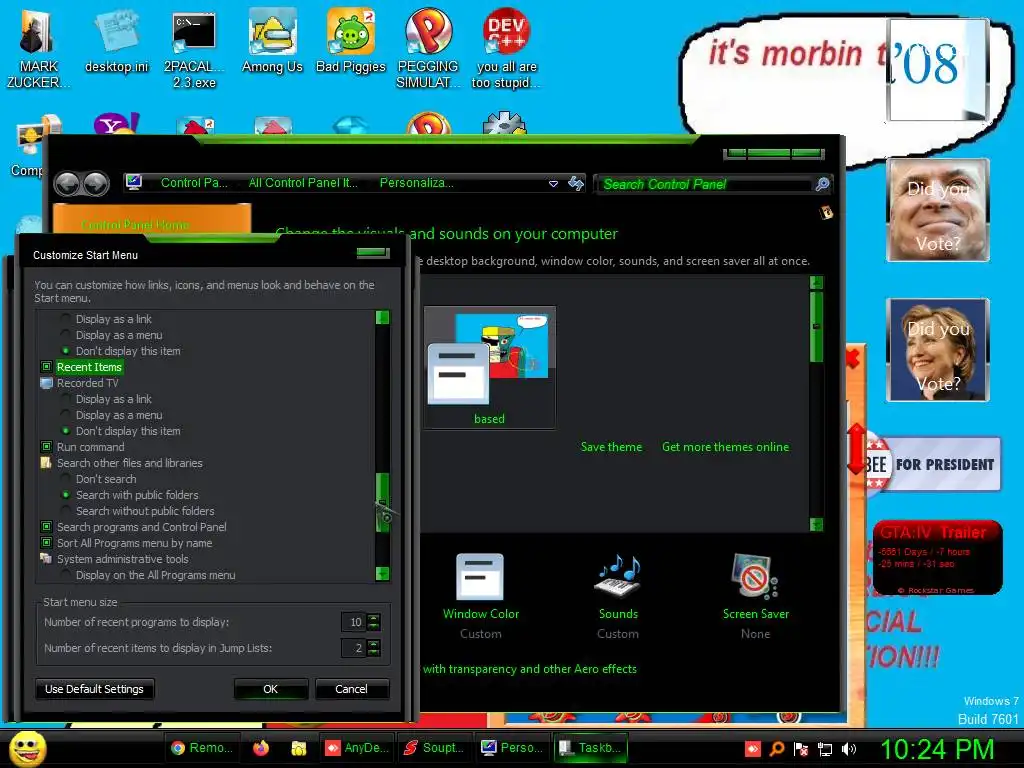This screenshot has height=768, width=1024.
Task: Click the volume speaker tray icon
Action: 849,749
